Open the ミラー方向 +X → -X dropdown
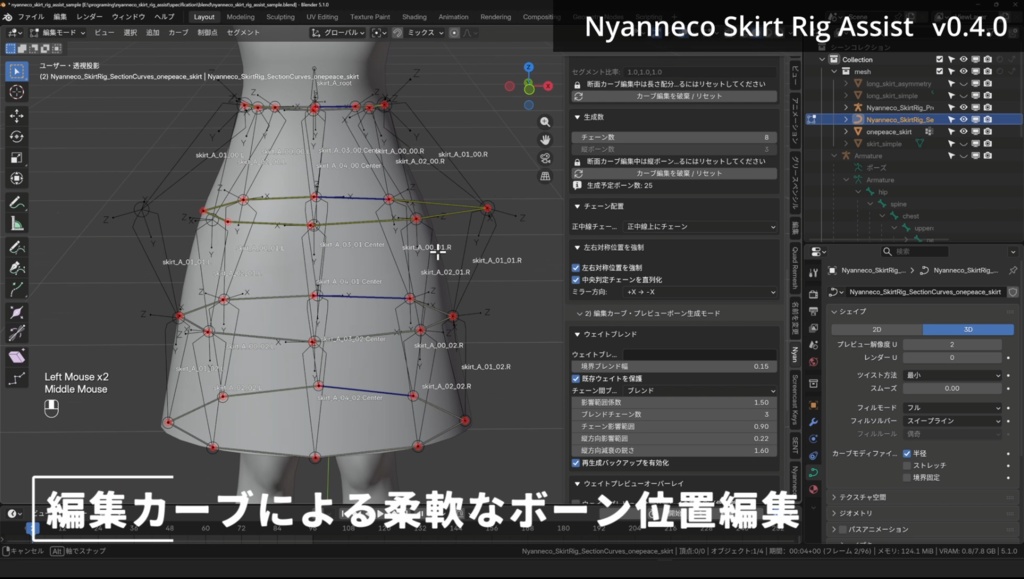 click(700, 292)
